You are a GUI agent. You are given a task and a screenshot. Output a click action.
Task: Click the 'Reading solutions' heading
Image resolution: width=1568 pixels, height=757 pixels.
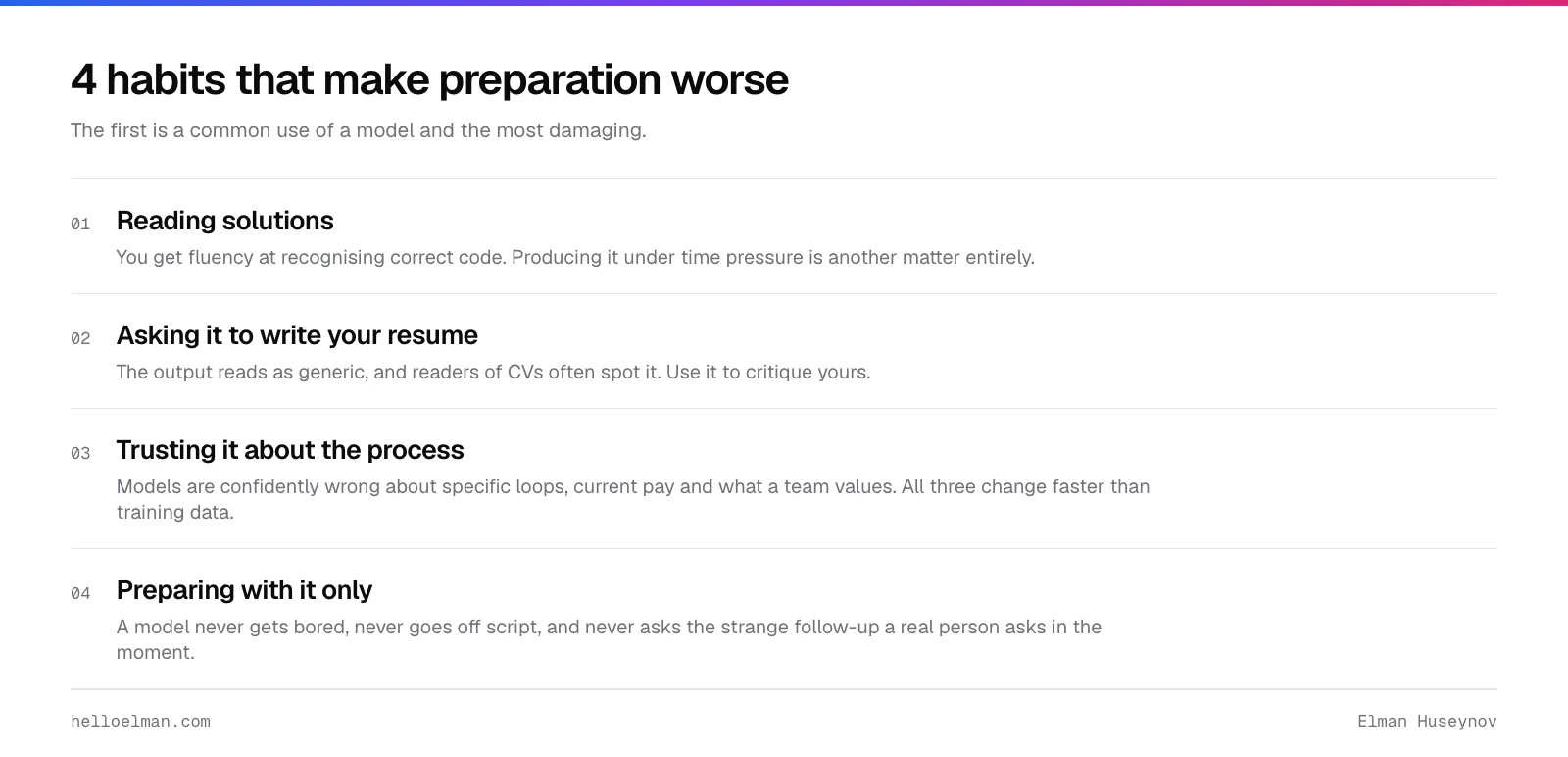coord(225,221)
